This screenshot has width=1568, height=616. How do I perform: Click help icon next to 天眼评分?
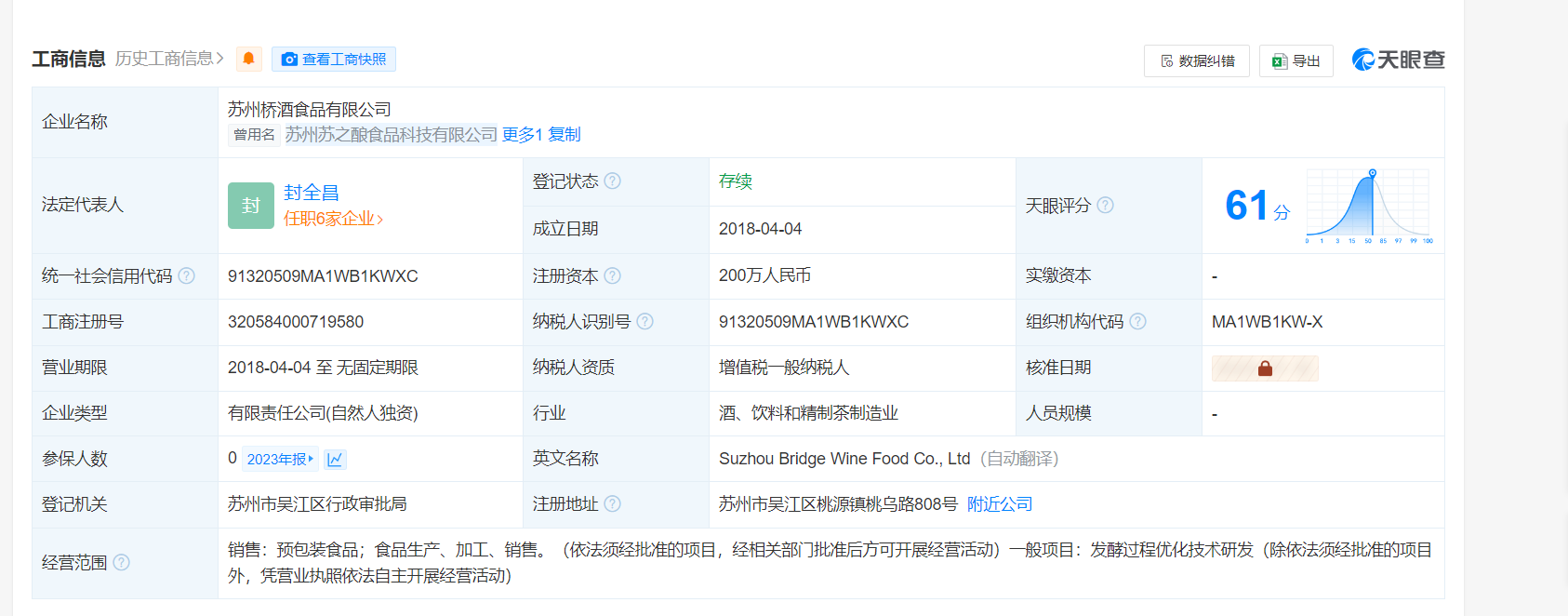[x=1105, y=206]
